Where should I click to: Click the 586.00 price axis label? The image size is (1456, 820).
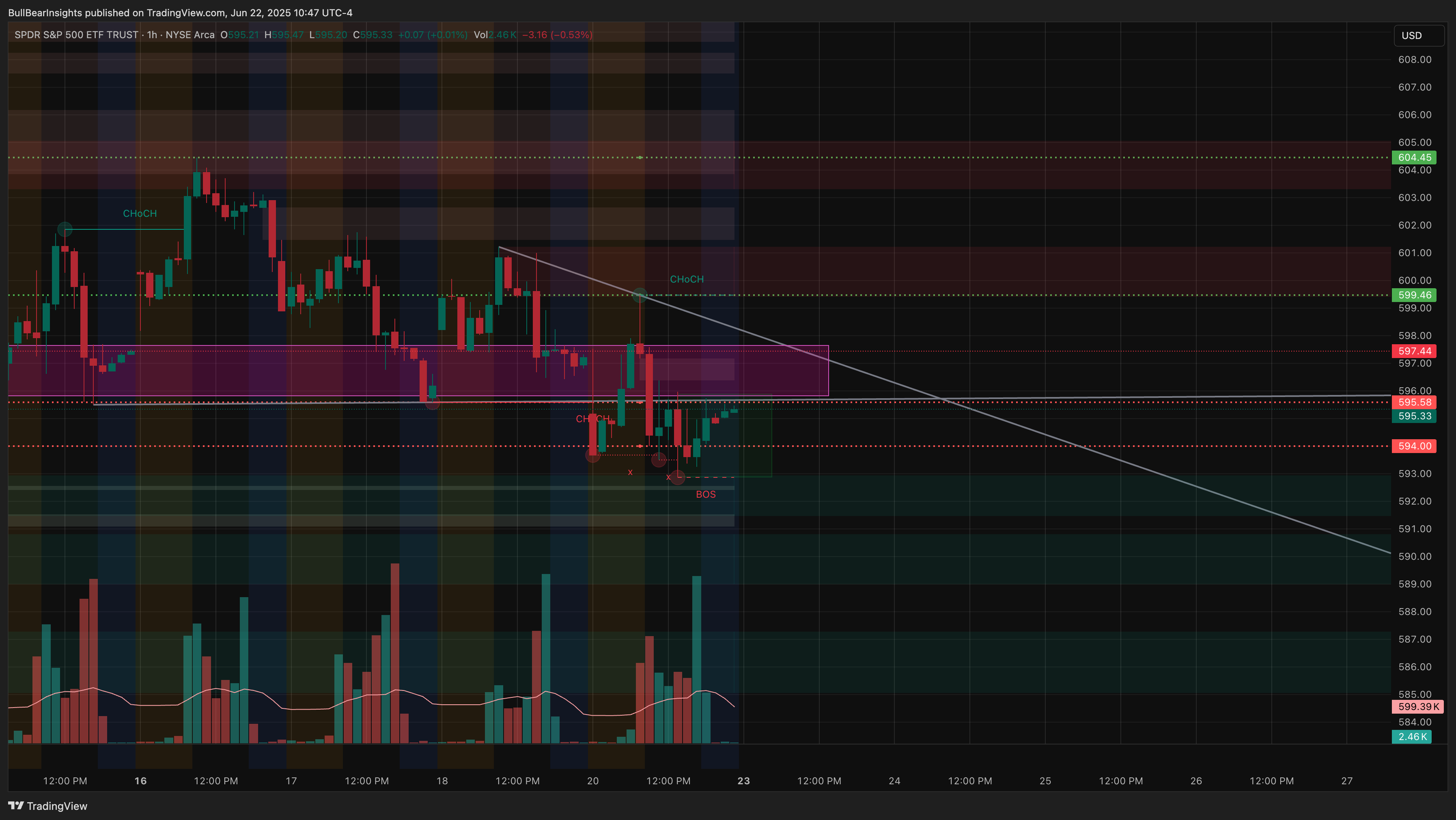[1415, 667]
